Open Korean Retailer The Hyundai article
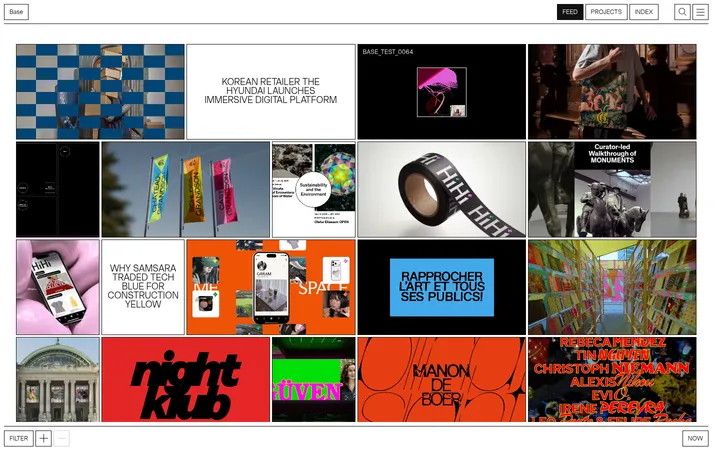This screenshot has width=720, height=450. tap(271, 92)
